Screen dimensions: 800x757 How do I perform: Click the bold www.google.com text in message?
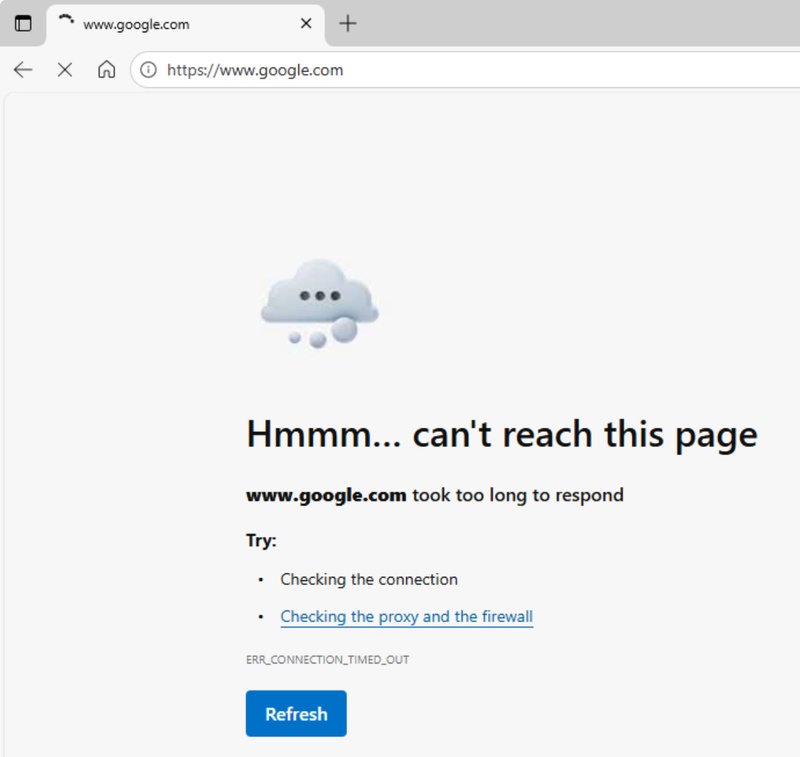(326, 495)
